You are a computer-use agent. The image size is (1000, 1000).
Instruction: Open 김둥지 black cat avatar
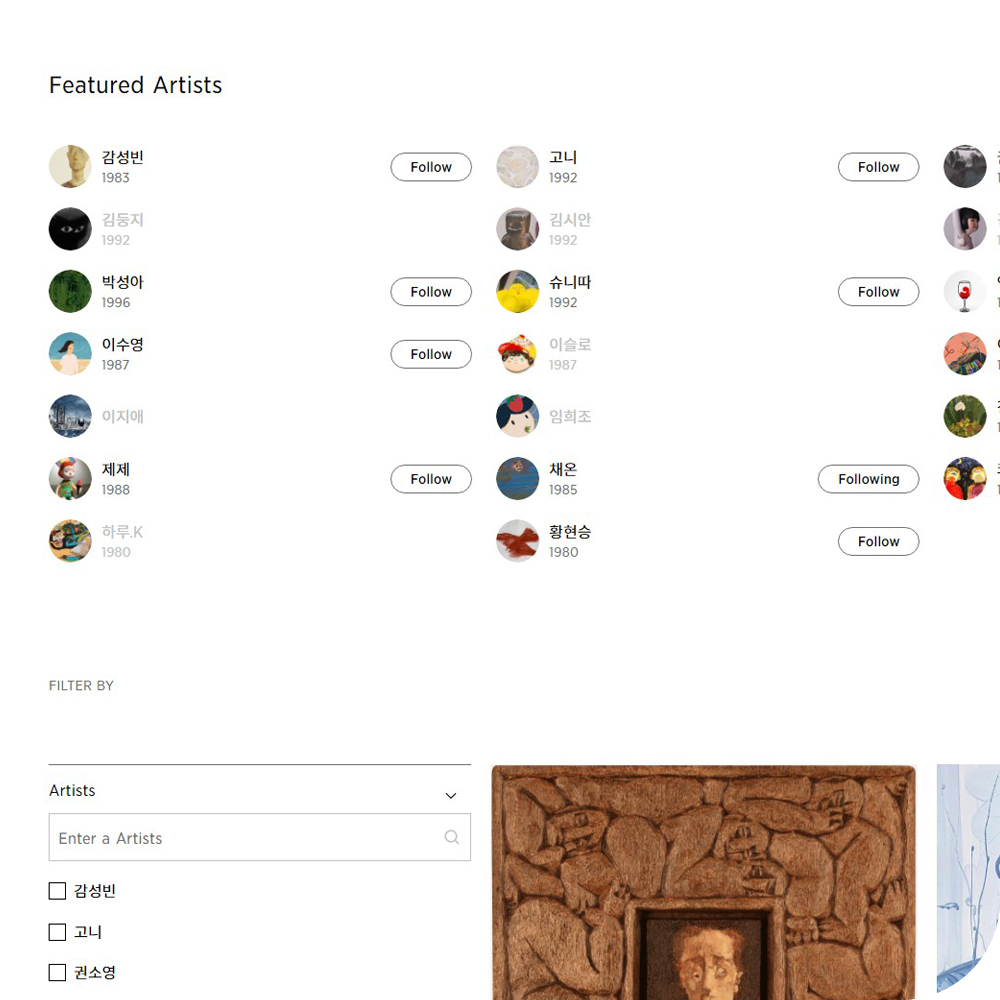[x=70, y=229]
